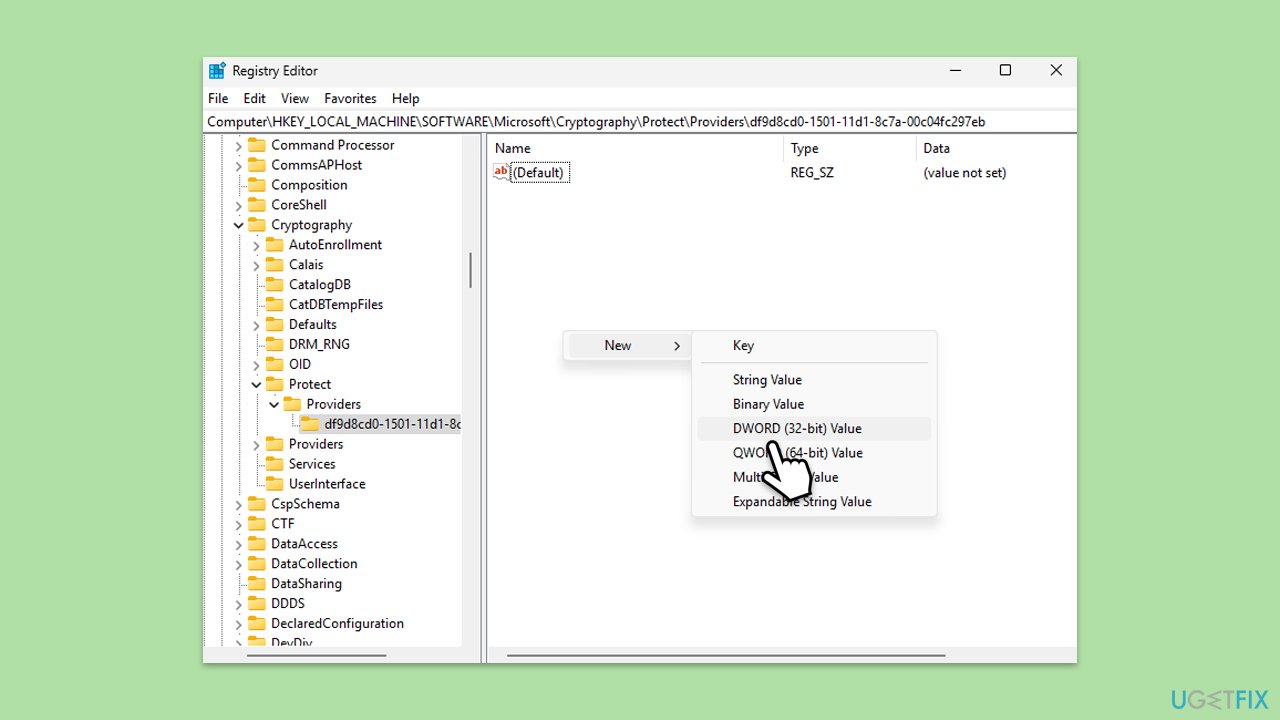Choose Key from New submenu
The height and width of the screenshot is (720, 1280).
pos(812,345)
